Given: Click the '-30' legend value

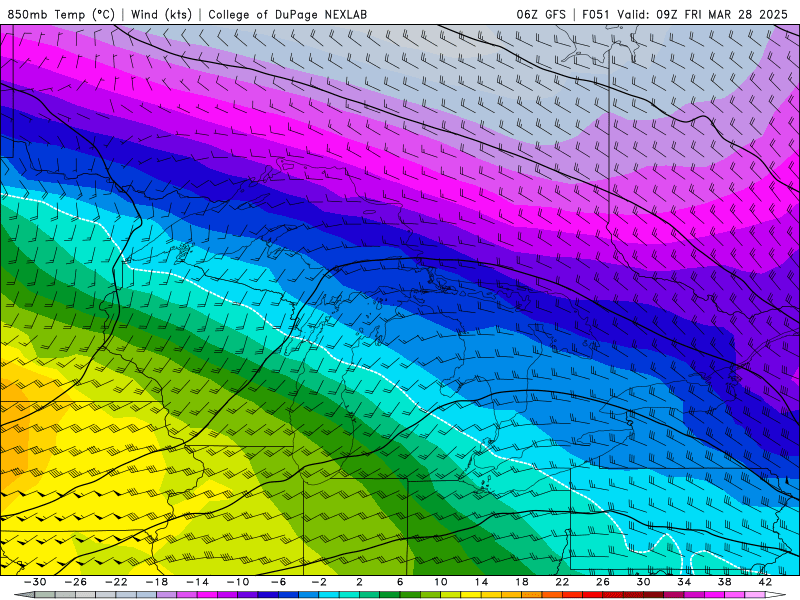Looking at the screenshot, I should (x=35, y=582).
